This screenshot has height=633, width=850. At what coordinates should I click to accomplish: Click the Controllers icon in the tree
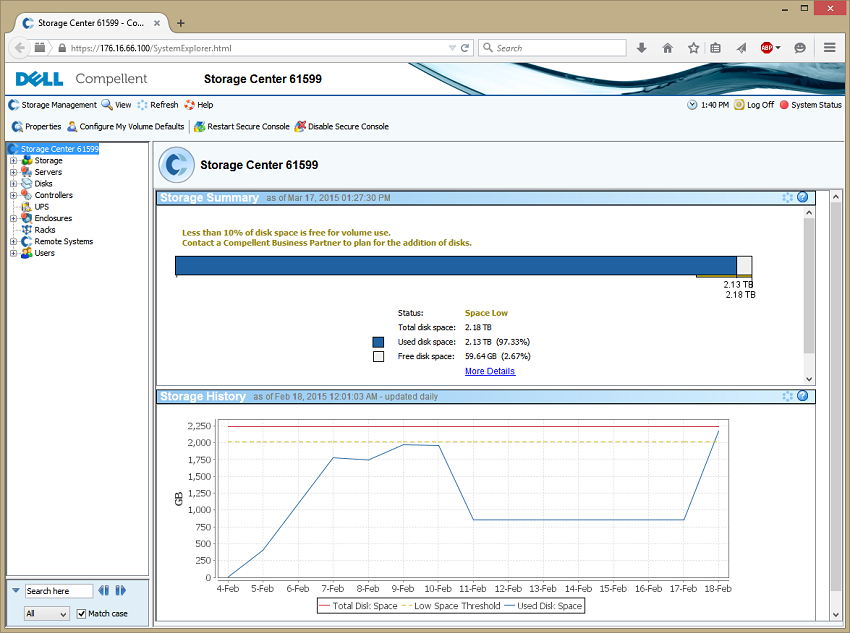(x=27, y=195)
